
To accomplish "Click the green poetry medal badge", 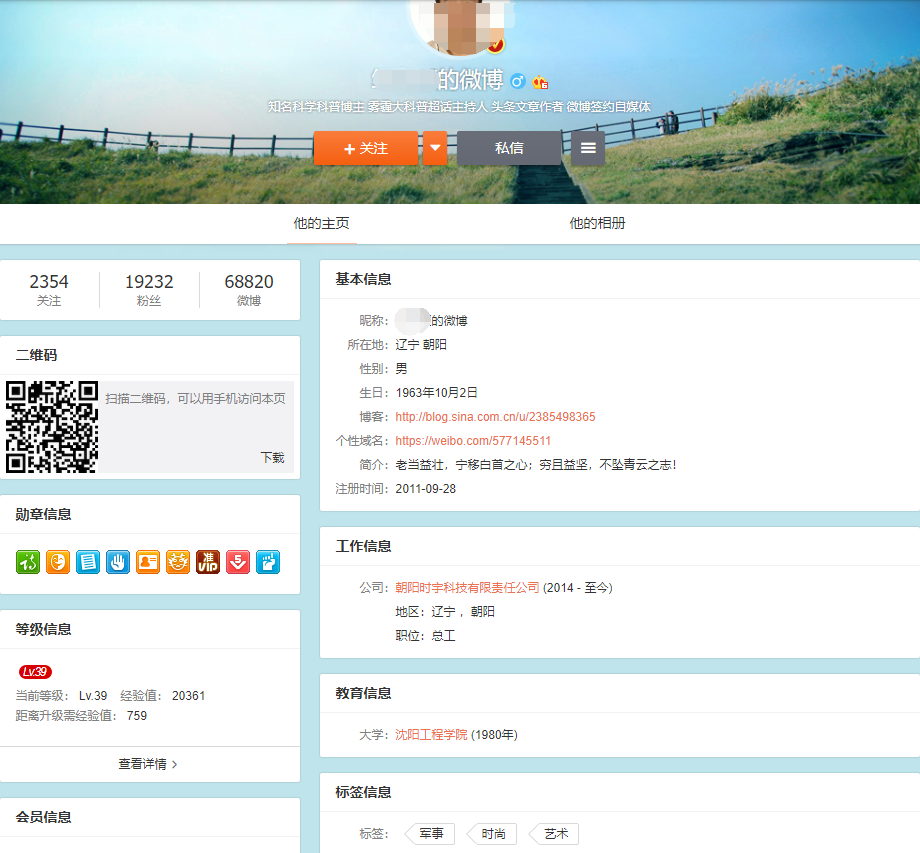I will pyautogui.click(x=27, y=562).
